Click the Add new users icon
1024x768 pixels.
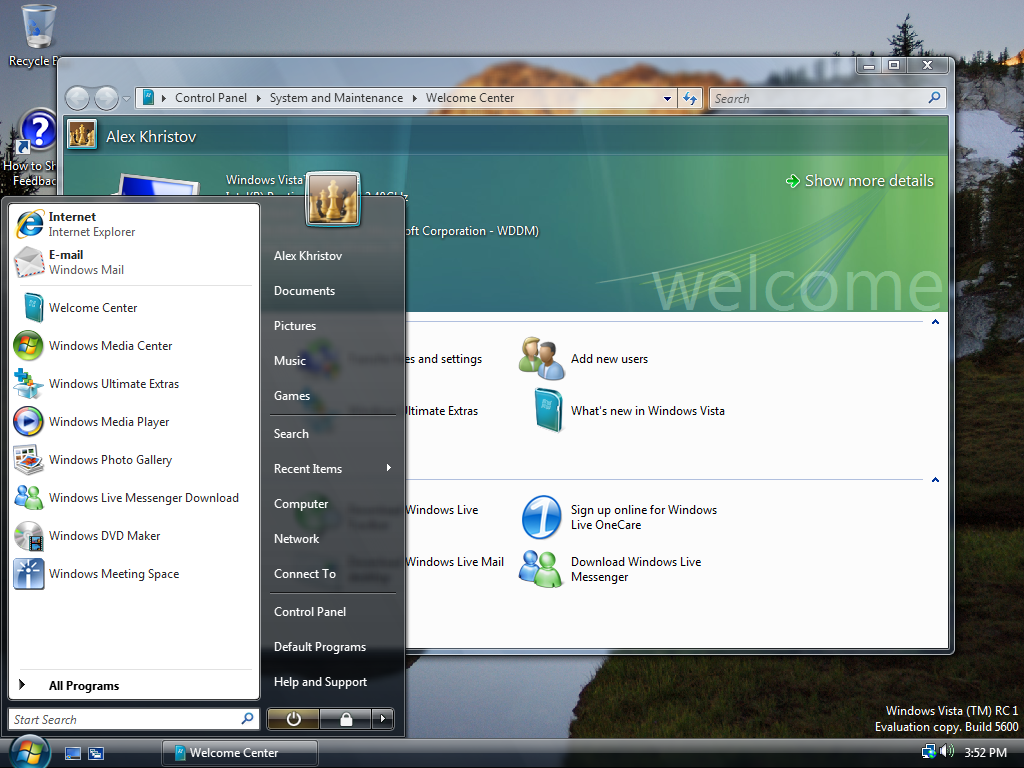pos(541,357)
